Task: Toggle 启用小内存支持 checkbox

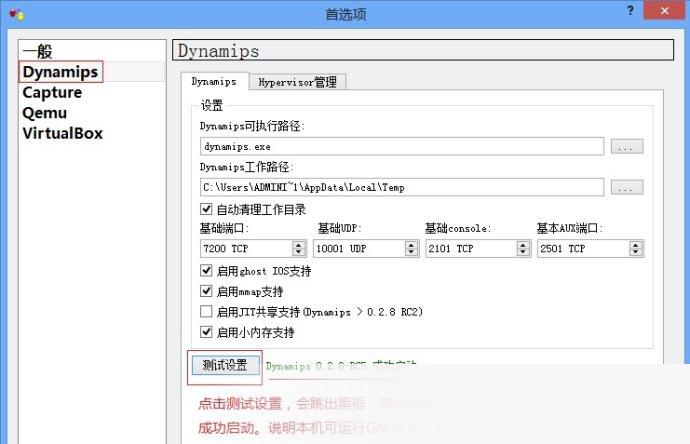Action: 206,332
